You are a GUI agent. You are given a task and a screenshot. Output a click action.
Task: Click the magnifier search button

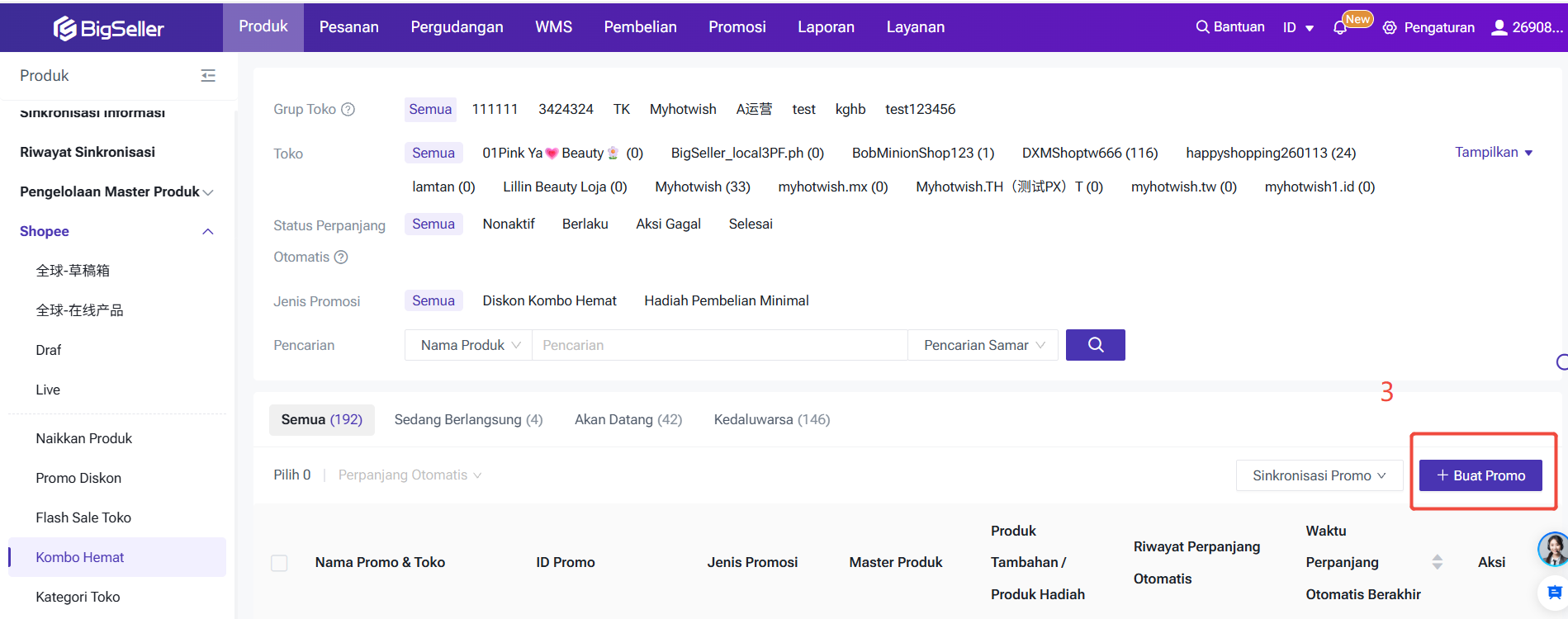pos(1095,345)
